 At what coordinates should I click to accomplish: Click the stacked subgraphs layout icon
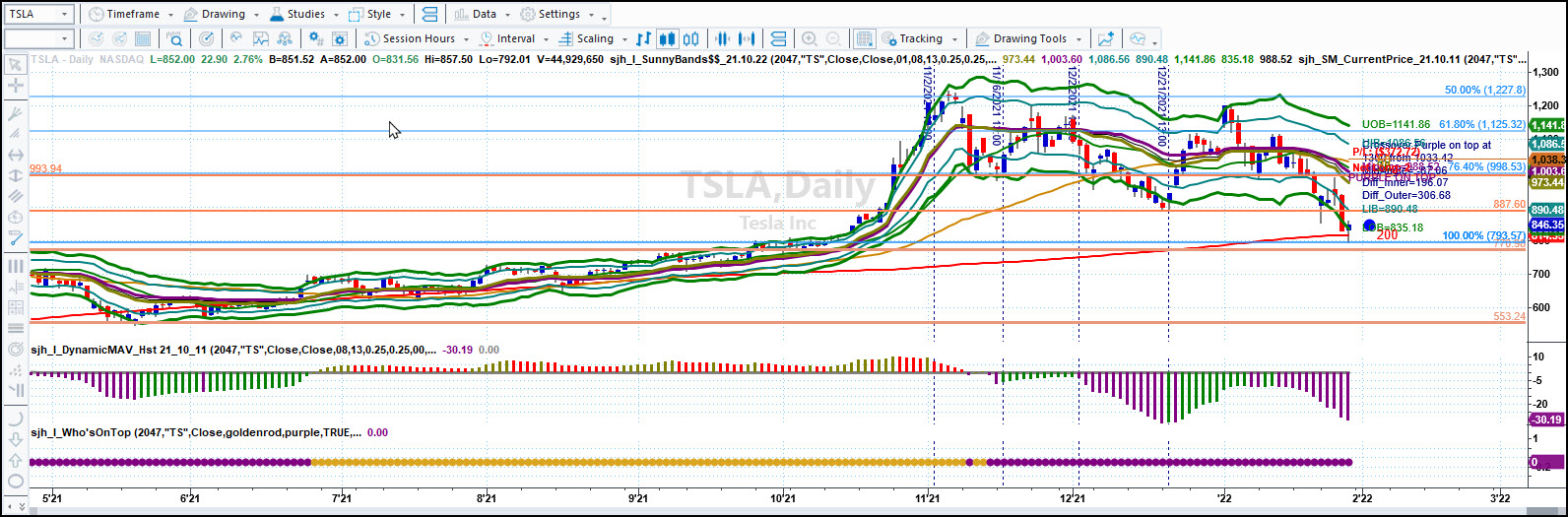778,38
